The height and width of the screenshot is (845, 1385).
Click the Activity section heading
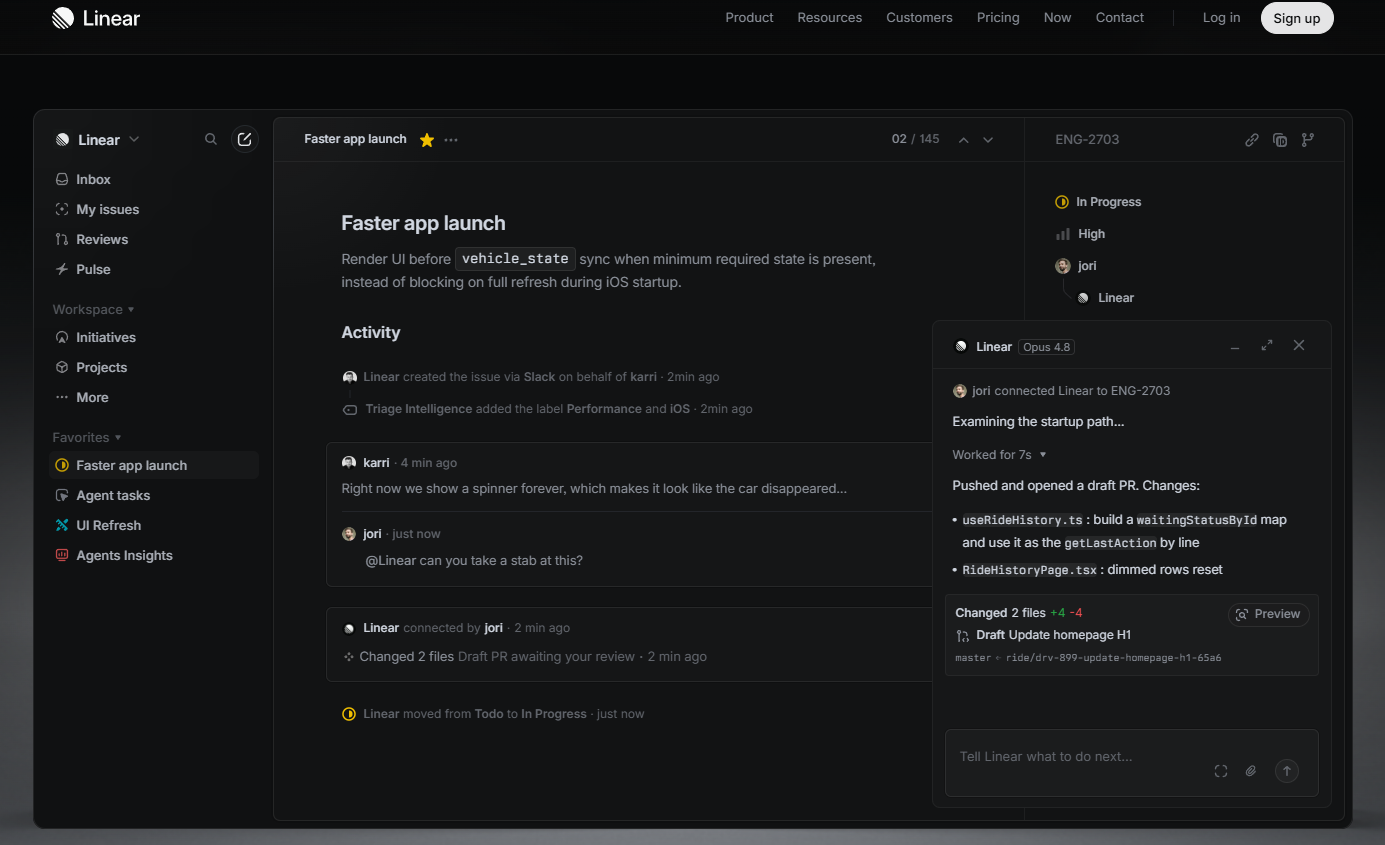(370, 332)
